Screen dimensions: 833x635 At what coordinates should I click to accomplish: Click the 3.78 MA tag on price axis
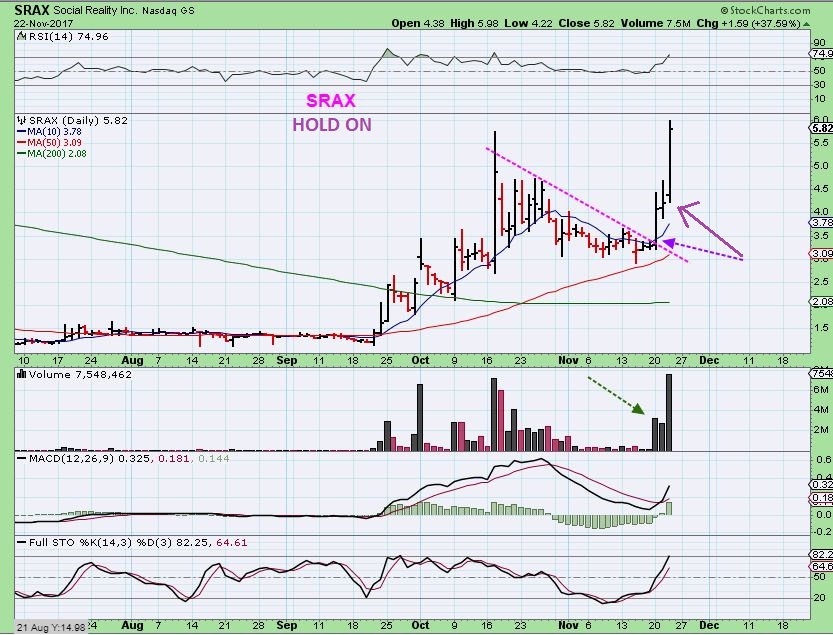click(x=822, y=223)
